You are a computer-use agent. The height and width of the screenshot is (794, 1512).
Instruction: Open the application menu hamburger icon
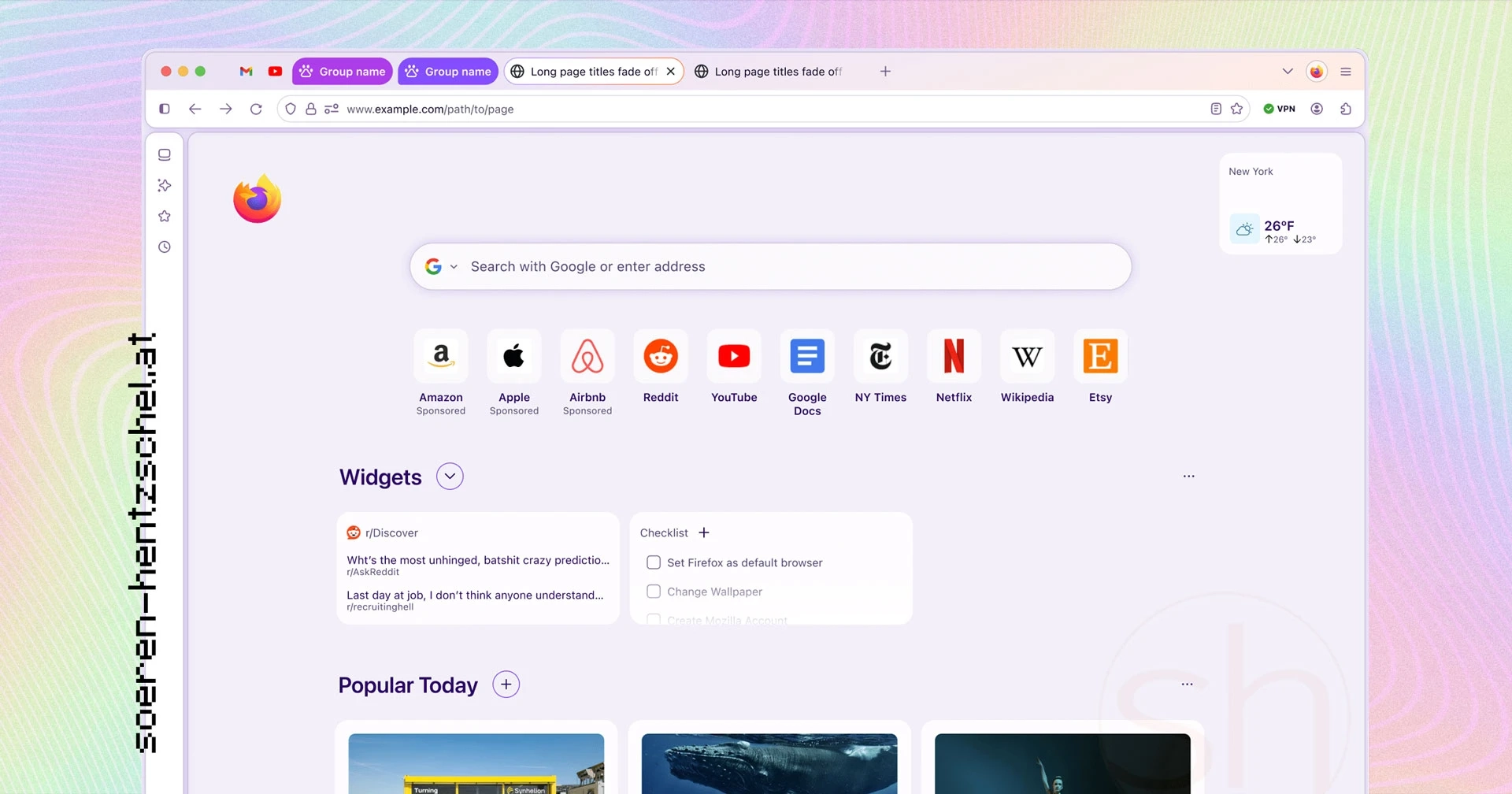(x=1346, y=71)
